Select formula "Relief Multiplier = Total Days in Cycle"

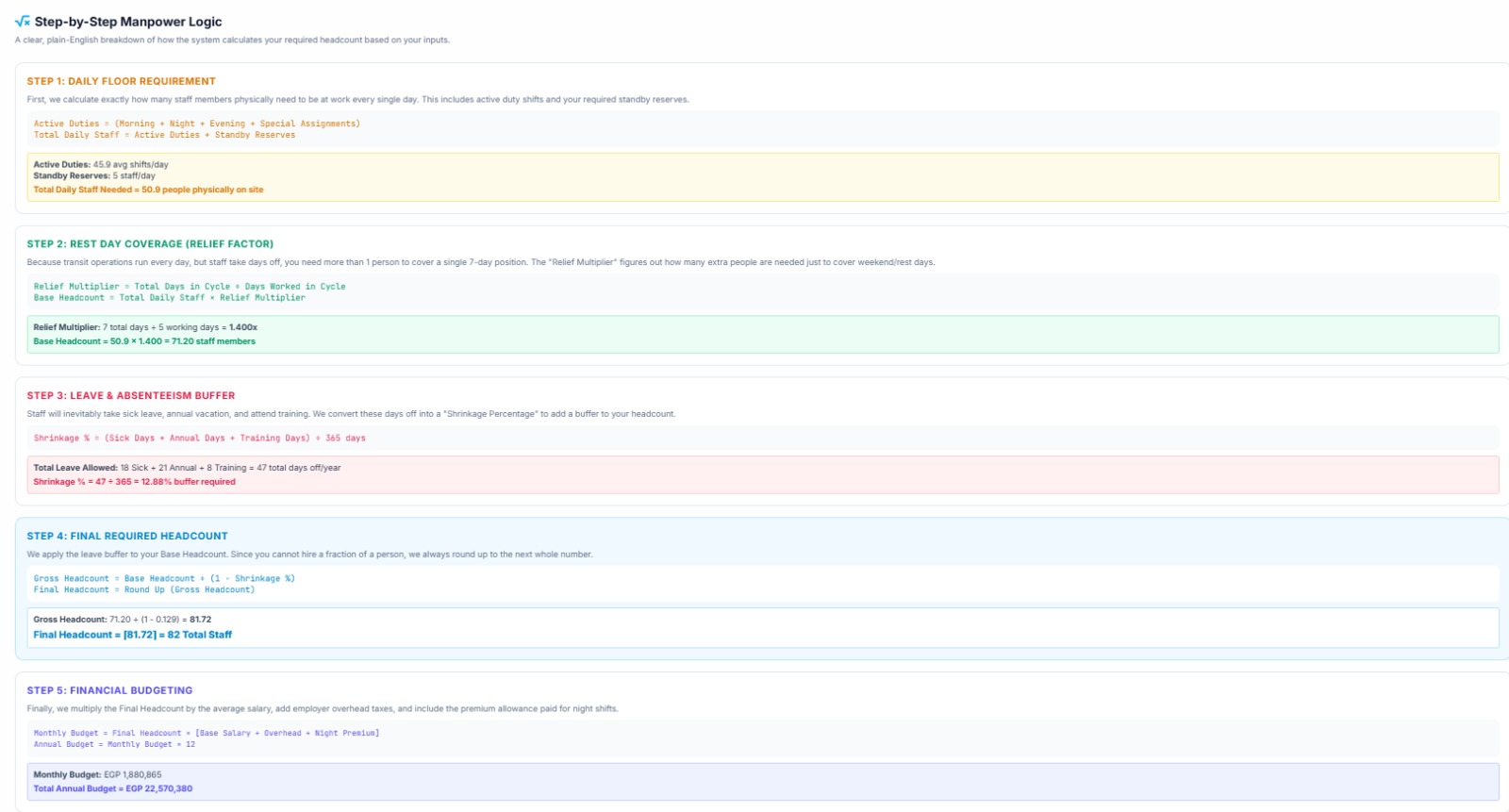coord(190,287)
